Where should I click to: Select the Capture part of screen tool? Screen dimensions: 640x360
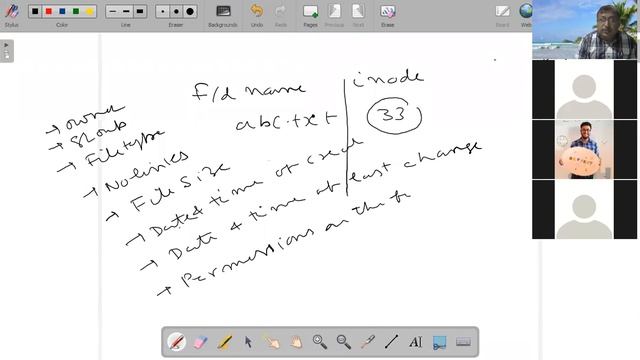pyautogui.click(x=439, y=342)
